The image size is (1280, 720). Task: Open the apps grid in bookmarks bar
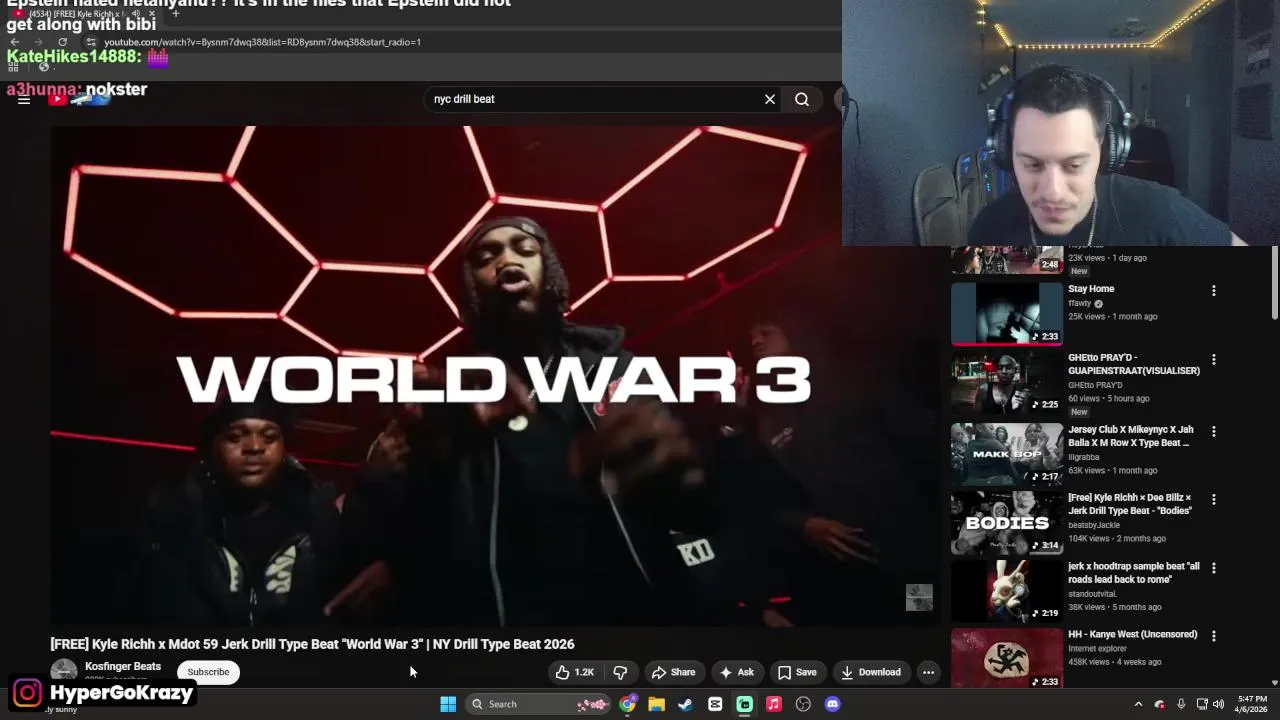14,67
